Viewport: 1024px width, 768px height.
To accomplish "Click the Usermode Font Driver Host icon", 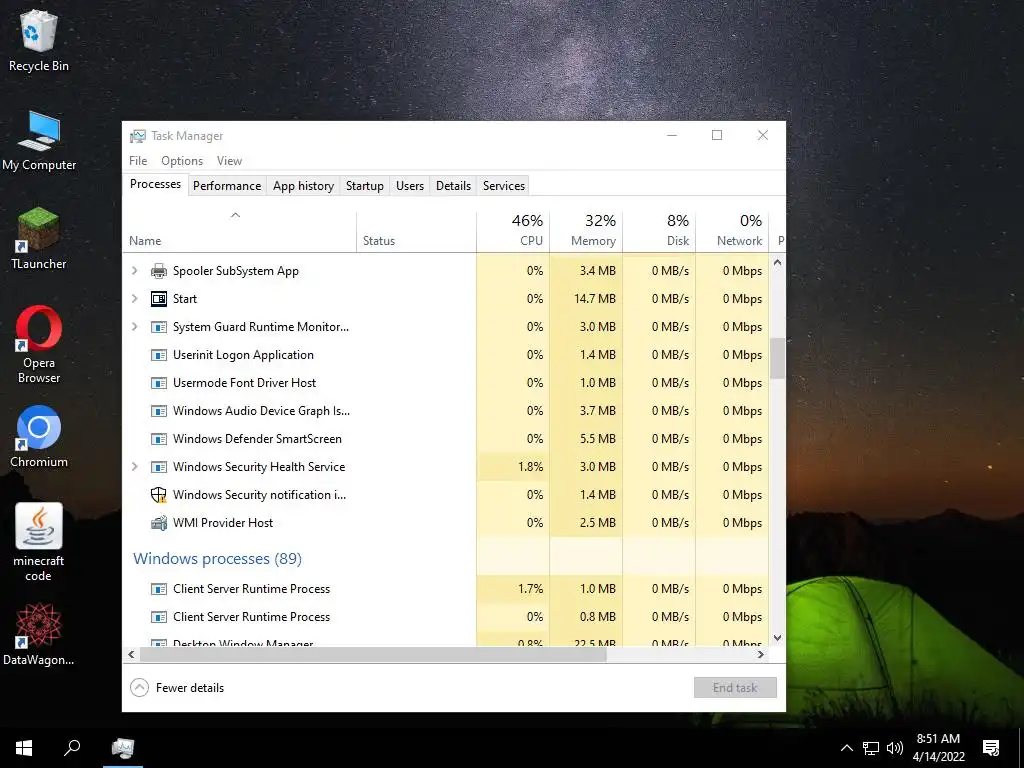I will click(159, 383).
